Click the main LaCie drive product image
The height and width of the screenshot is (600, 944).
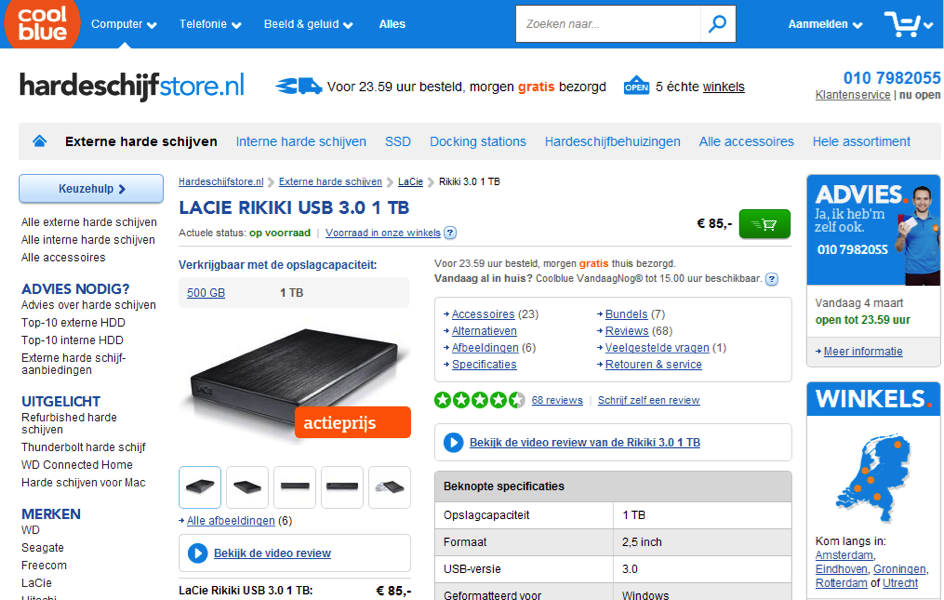pyautogui.click(x=295, y=380)
